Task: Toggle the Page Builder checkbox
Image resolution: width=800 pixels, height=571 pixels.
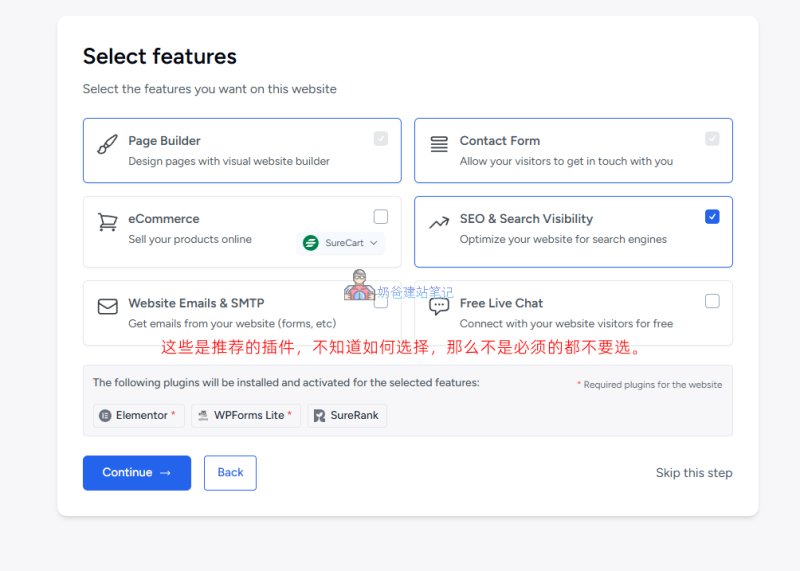Action: click(x=381, y=139)
